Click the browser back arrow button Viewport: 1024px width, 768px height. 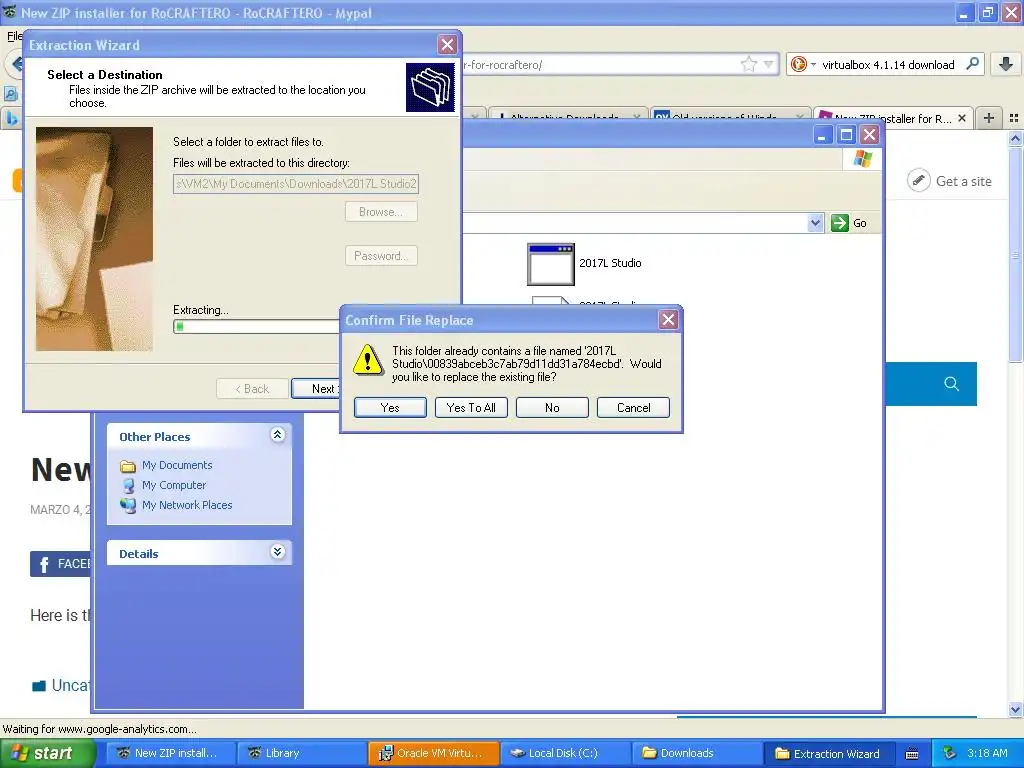click(x=16, y=64)
